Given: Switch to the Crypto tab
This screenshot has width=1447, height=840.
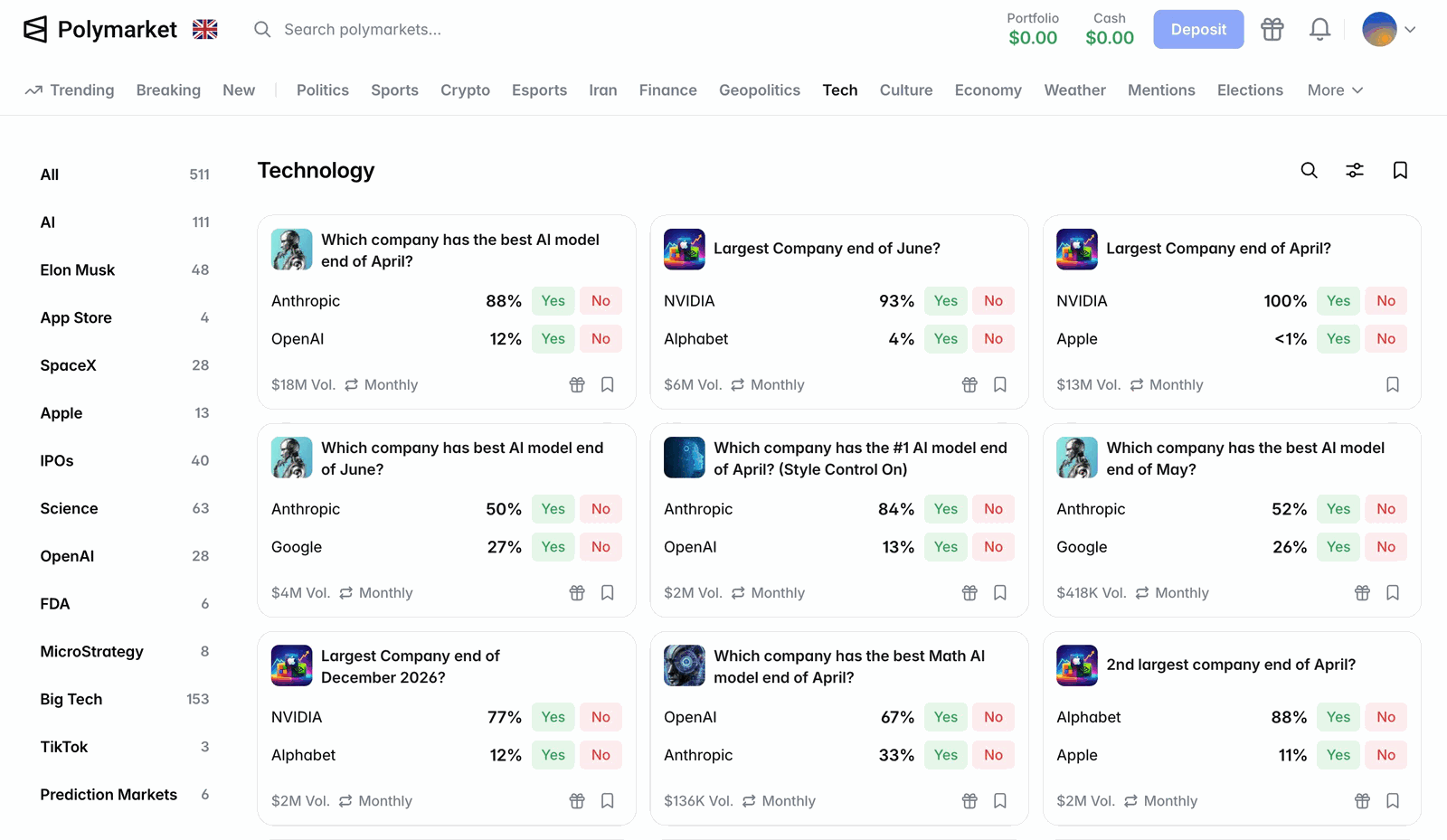Looking at the screenshot, I should point(465,90).
